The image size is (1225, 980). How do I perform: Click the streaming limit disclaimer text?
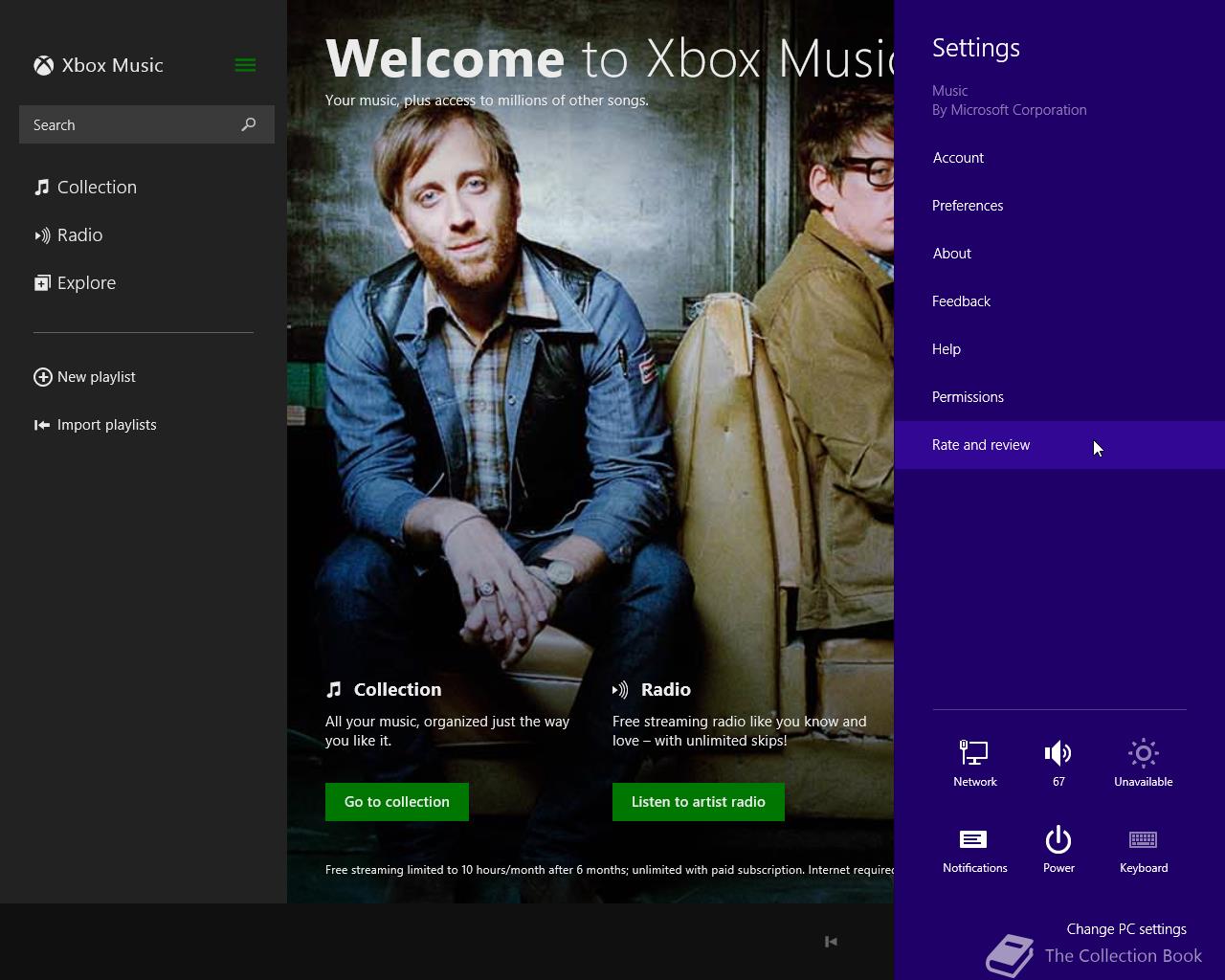tap(610, 870)
